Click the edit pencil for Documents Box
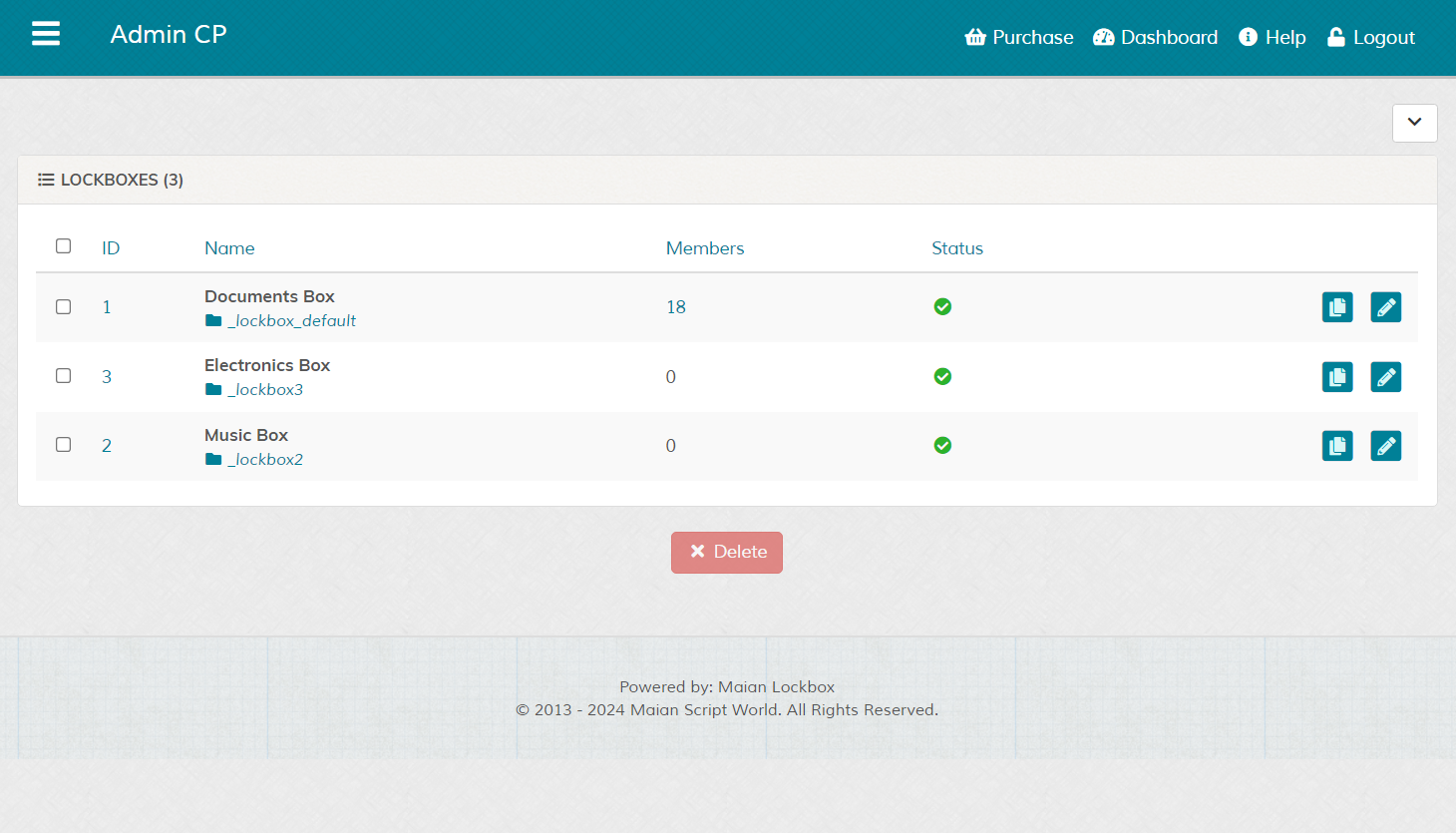This screenshot has width=1456, height=833. coord(1385,307)
